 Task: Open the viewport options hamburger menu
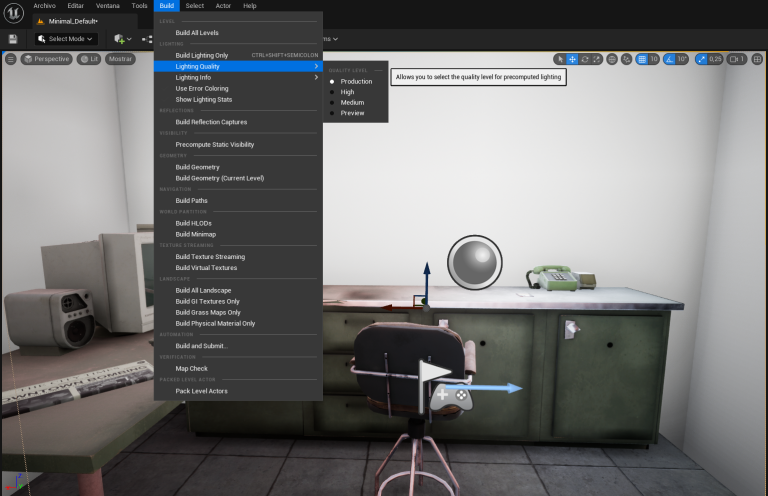[x=10, y=59]
